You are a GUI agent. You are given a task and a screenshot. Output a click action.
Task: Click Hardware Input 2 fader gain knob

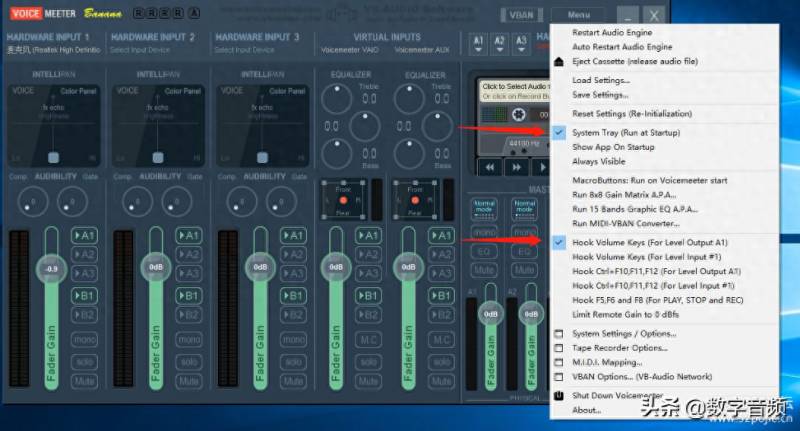(156, 267)
